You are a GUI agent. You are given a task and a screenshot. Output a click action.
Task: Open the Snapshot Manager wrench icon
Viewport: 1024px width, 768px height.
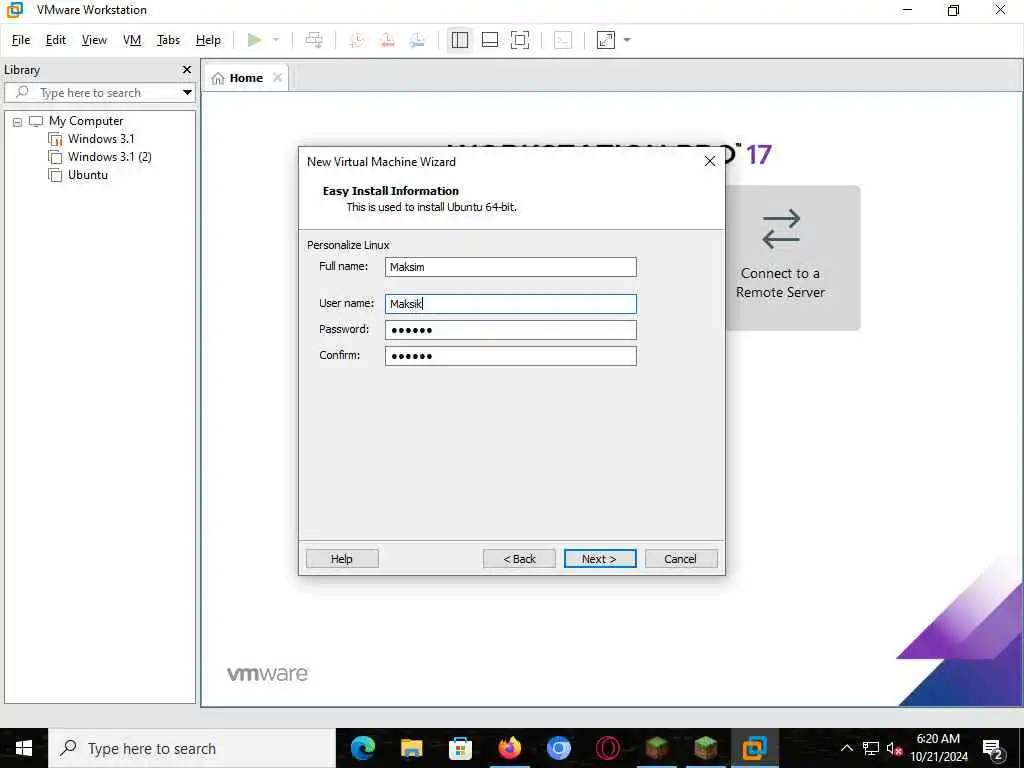point(417,40)
